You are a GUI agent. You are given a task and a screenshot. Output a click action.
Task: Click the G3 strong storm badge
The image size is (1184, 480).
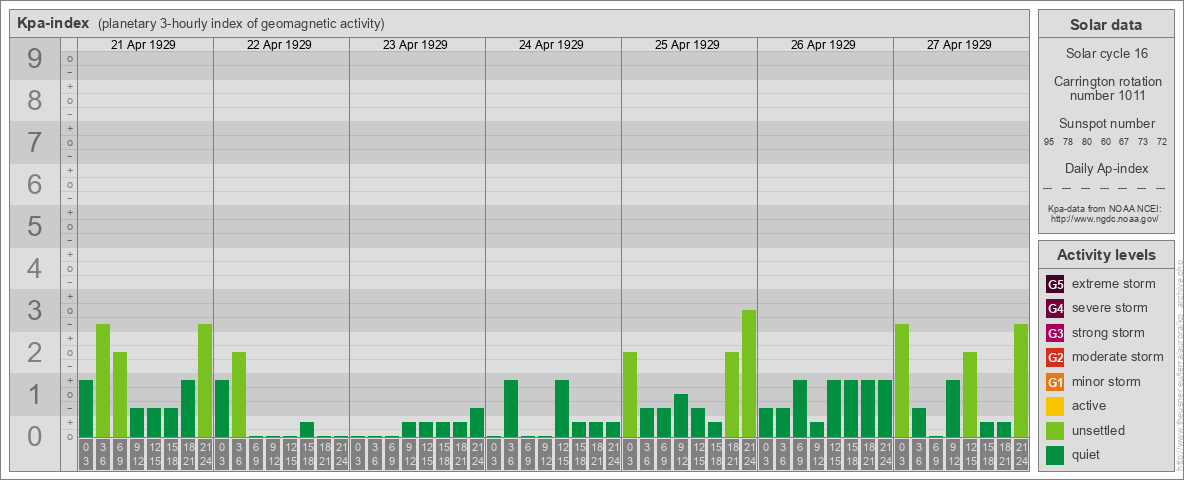point(1055,333)
